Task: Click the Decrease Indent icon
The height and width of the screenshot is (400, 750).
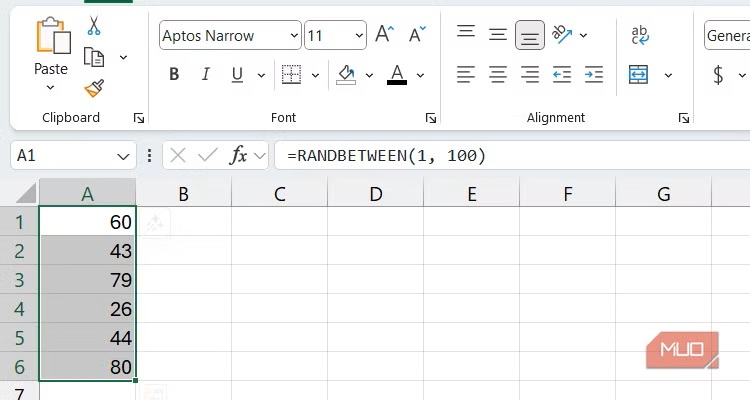Action: coord(562,74)
